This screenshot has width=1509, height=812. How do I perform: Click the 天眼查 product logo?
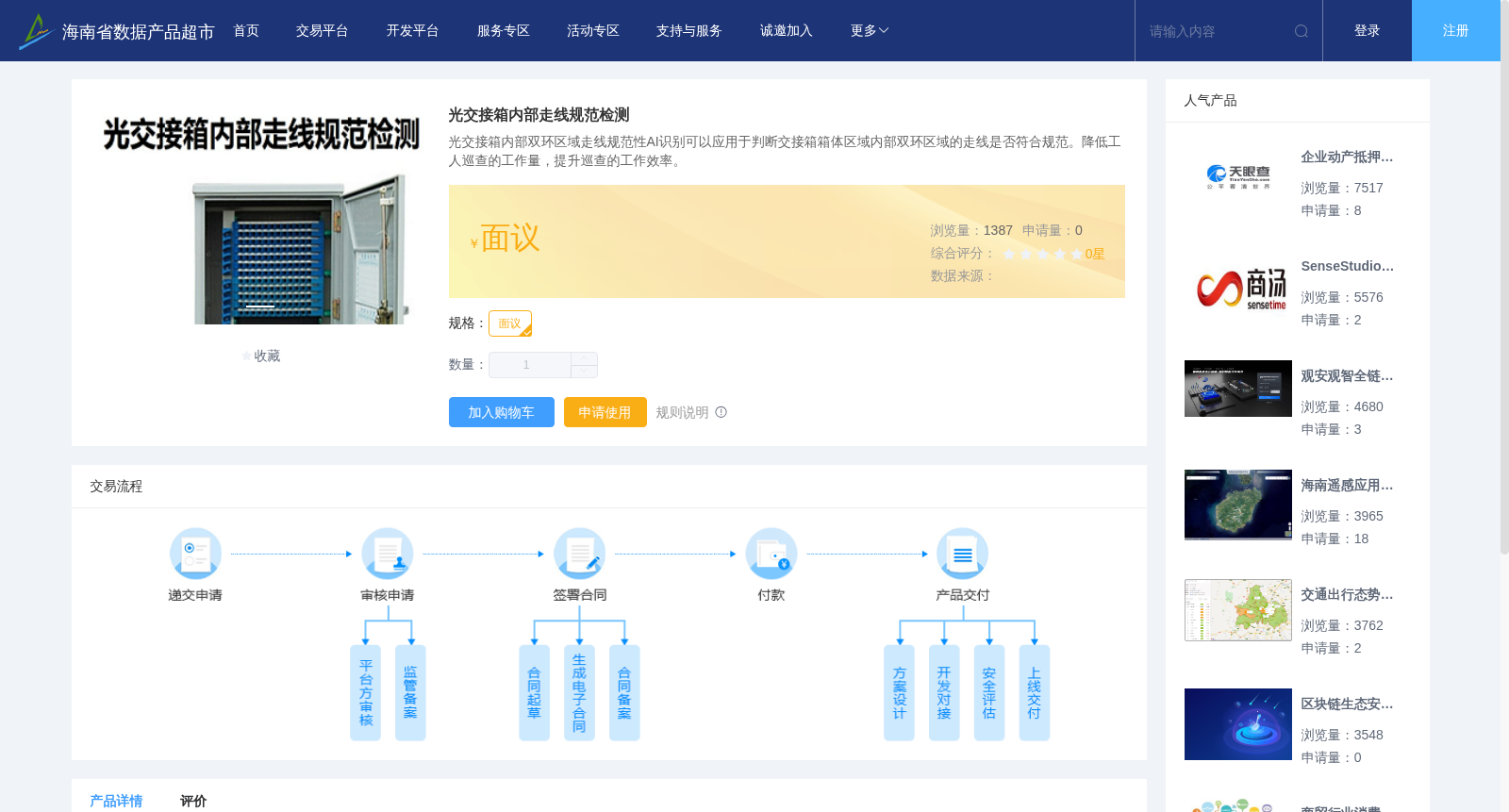pos(1238,177)
